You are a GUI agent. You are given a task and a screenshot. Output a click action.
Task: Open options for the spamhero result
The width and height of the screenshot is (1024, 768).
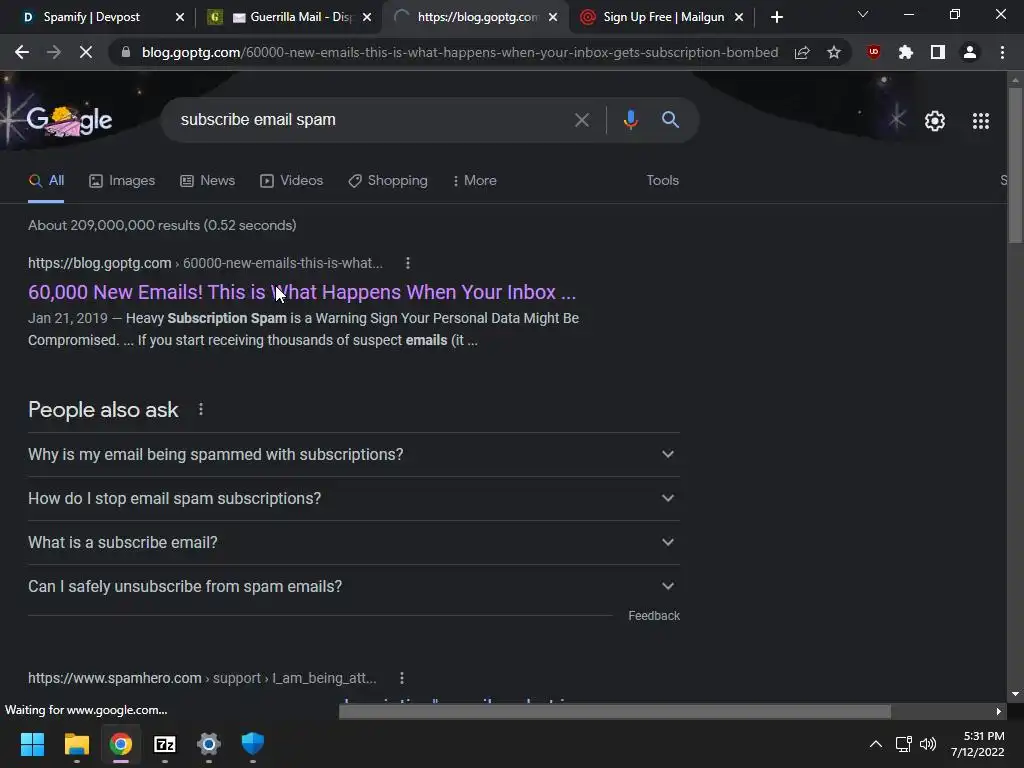[x=402, y=678]
